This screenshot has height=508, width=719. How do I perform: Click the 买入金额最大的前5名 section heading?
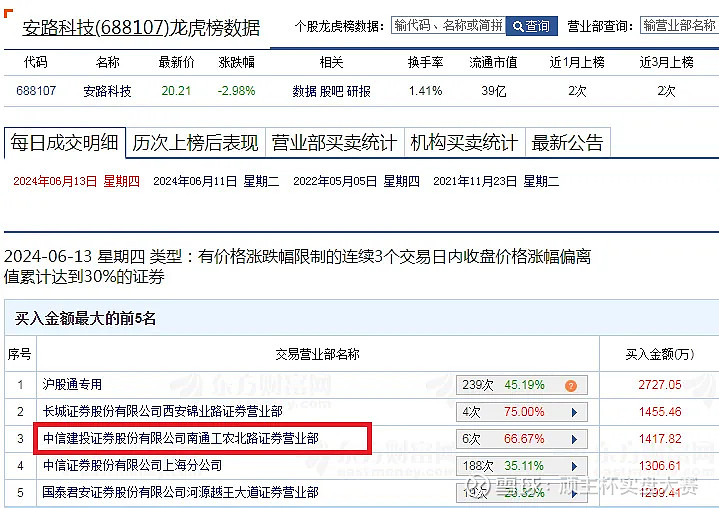[x=85, y=318]
